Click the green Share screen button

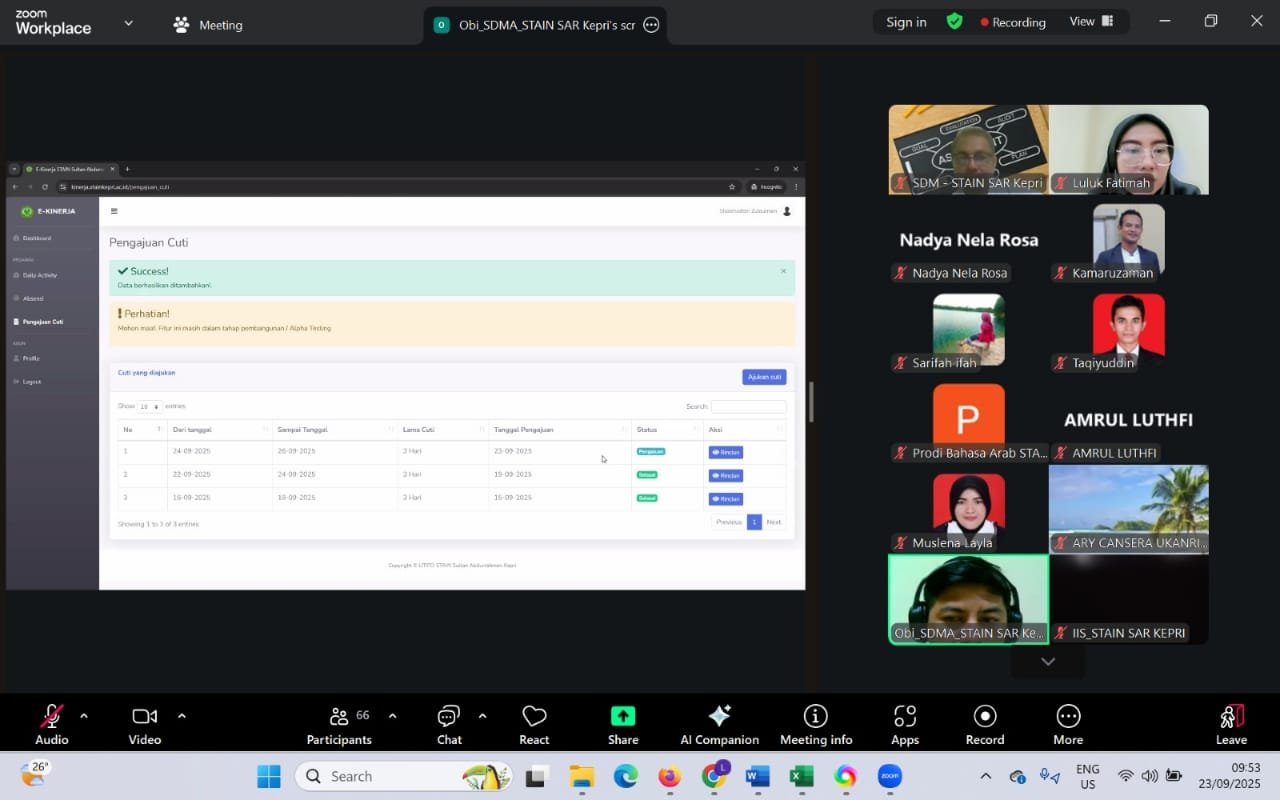pos(623,724)
